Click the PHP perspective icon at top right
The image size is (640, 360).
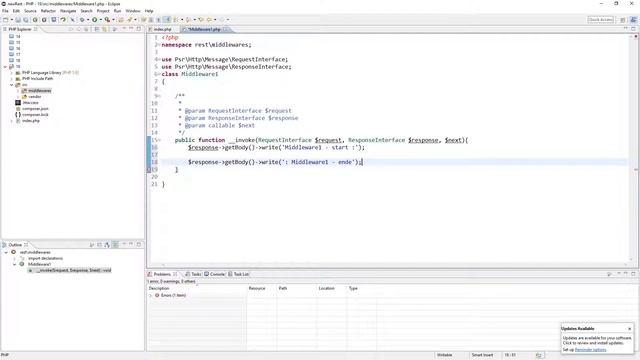click(633, 20)
